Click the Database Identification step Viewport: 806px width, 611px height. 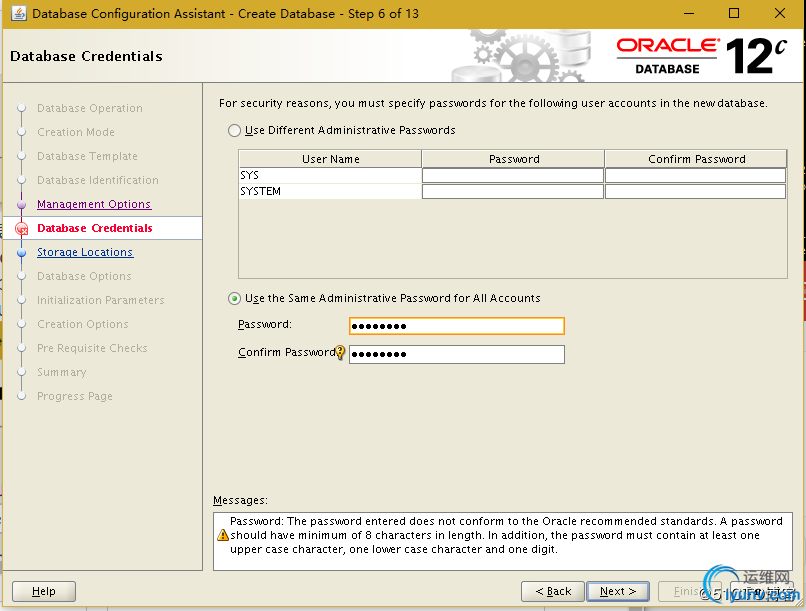pos(98,180)
